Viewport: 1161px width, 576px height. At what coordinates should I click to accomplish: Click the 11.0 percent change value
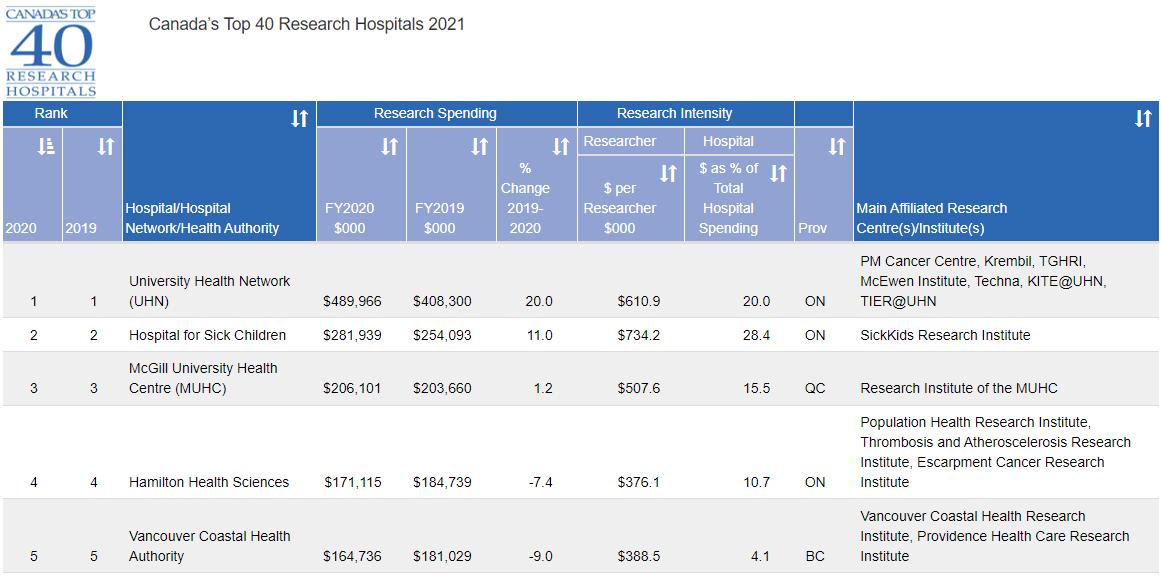tap(540, 335)
